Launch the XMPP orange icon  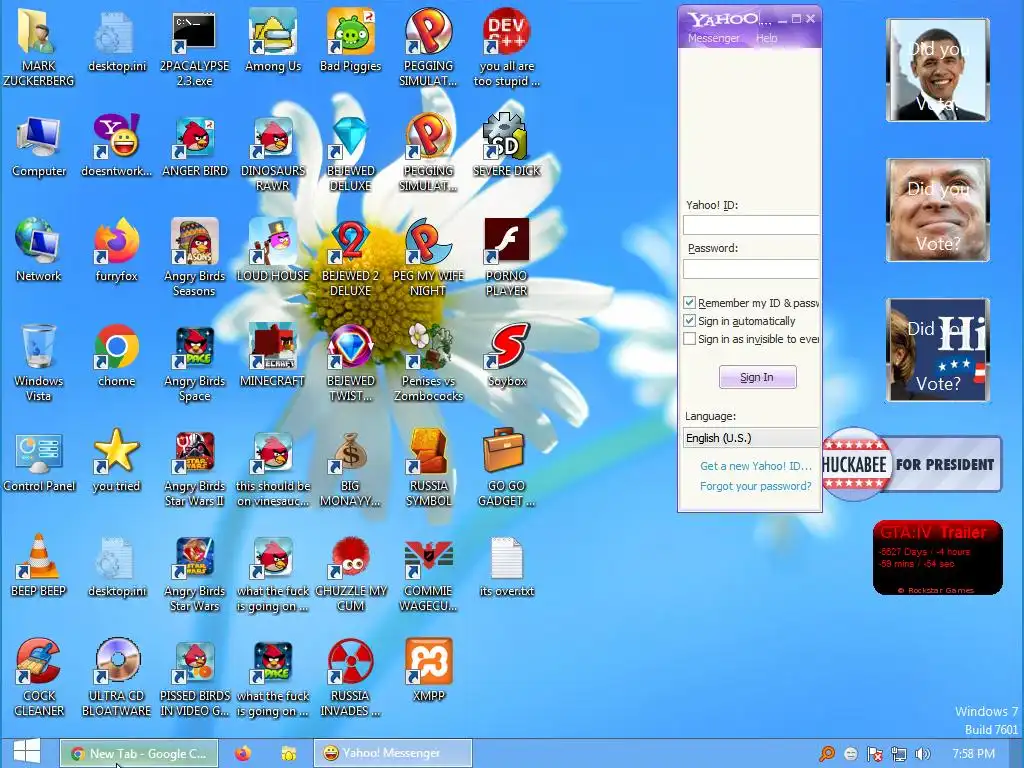[428, 661]
